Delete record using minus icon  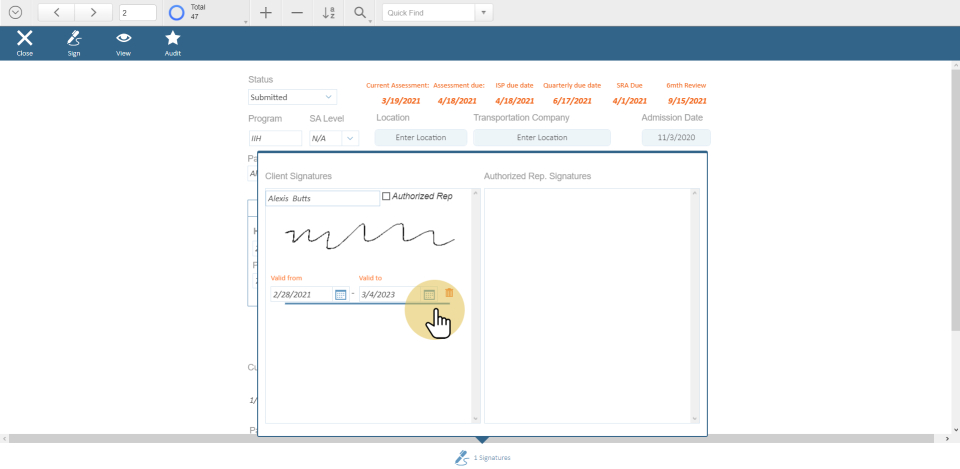(297, 13)
